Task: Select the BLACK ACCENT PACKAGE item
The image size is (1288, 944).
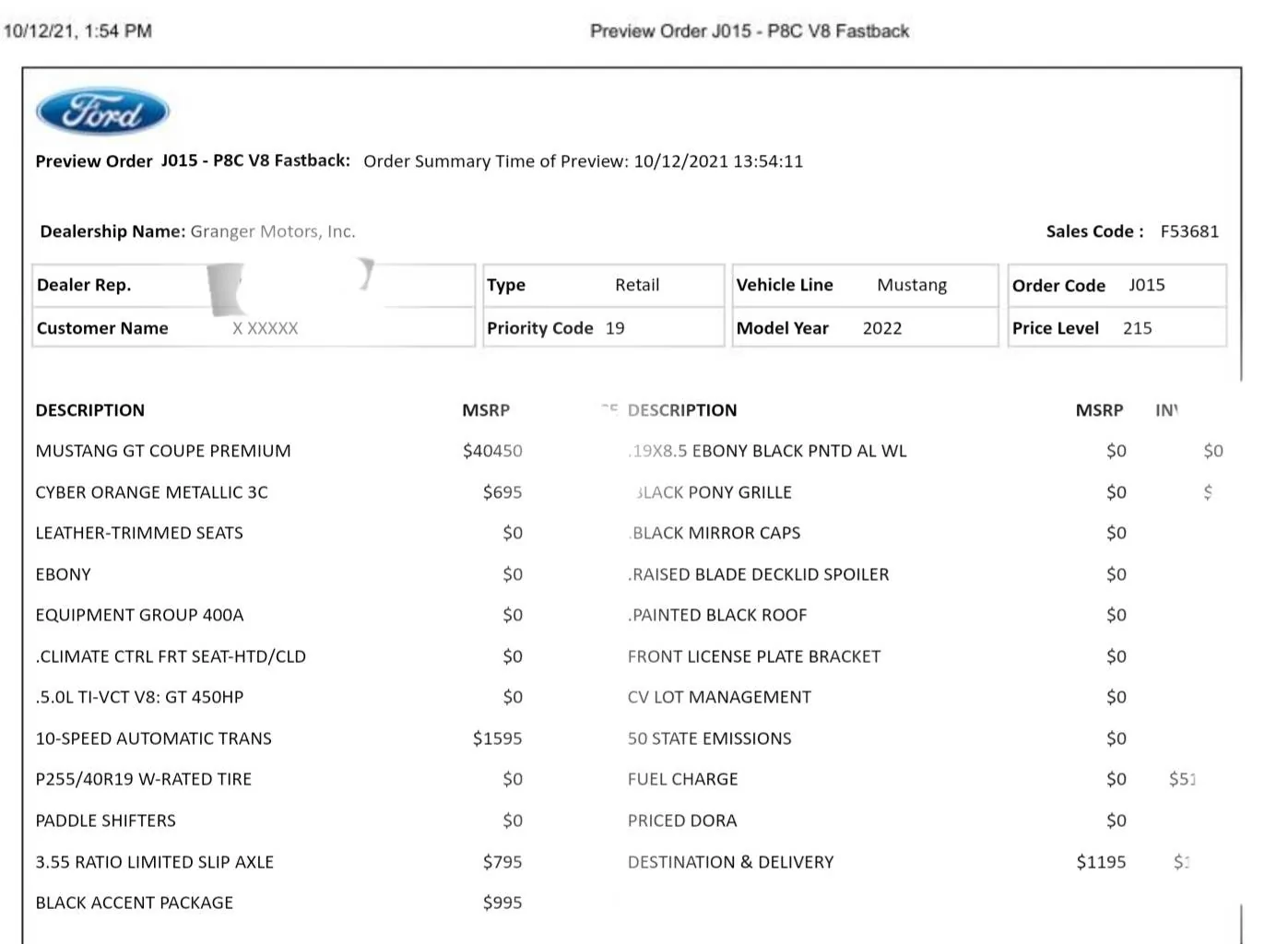Action: click(134, 903)
